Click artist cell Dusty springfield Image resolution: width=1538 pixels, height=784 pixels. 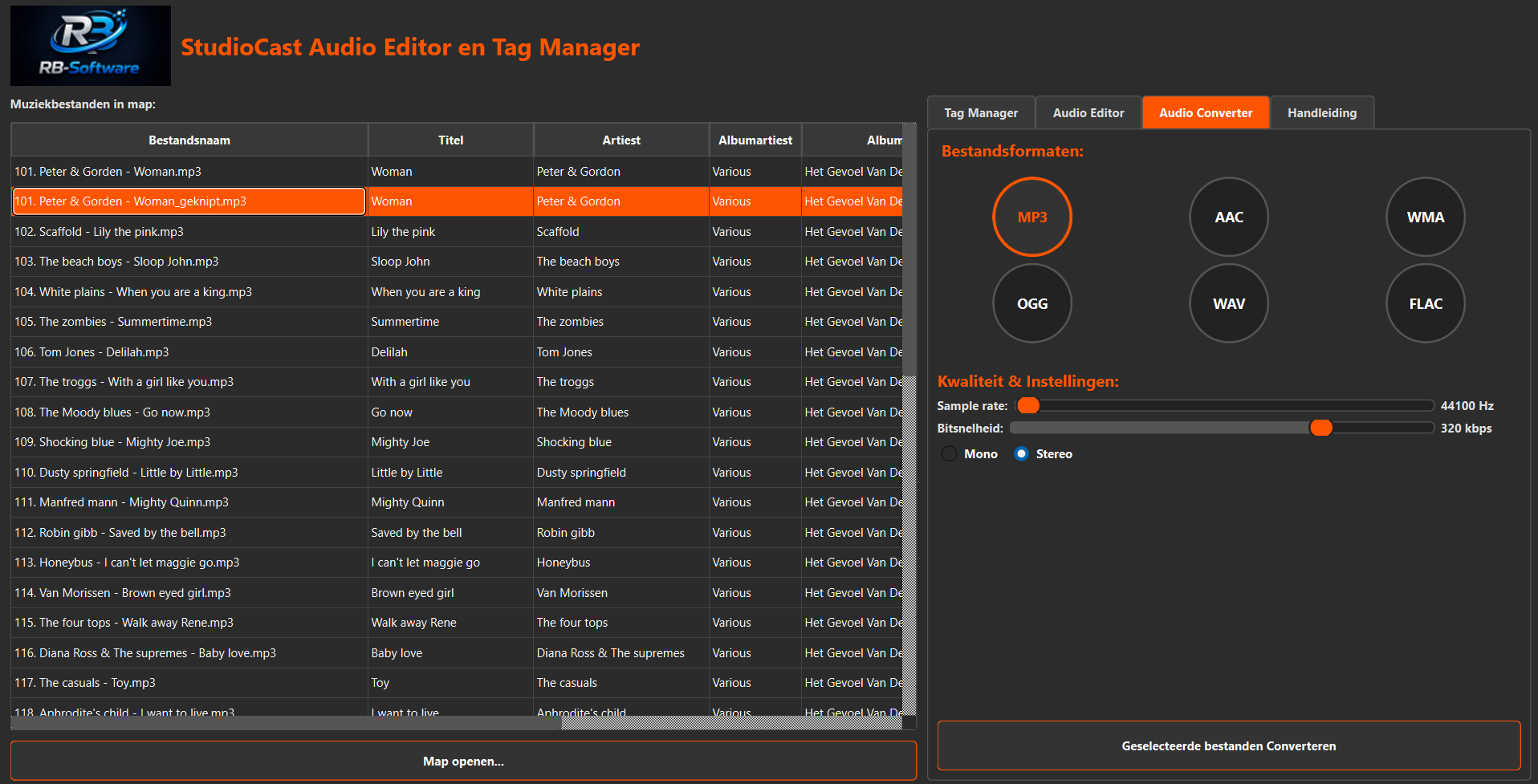(621, 472)
